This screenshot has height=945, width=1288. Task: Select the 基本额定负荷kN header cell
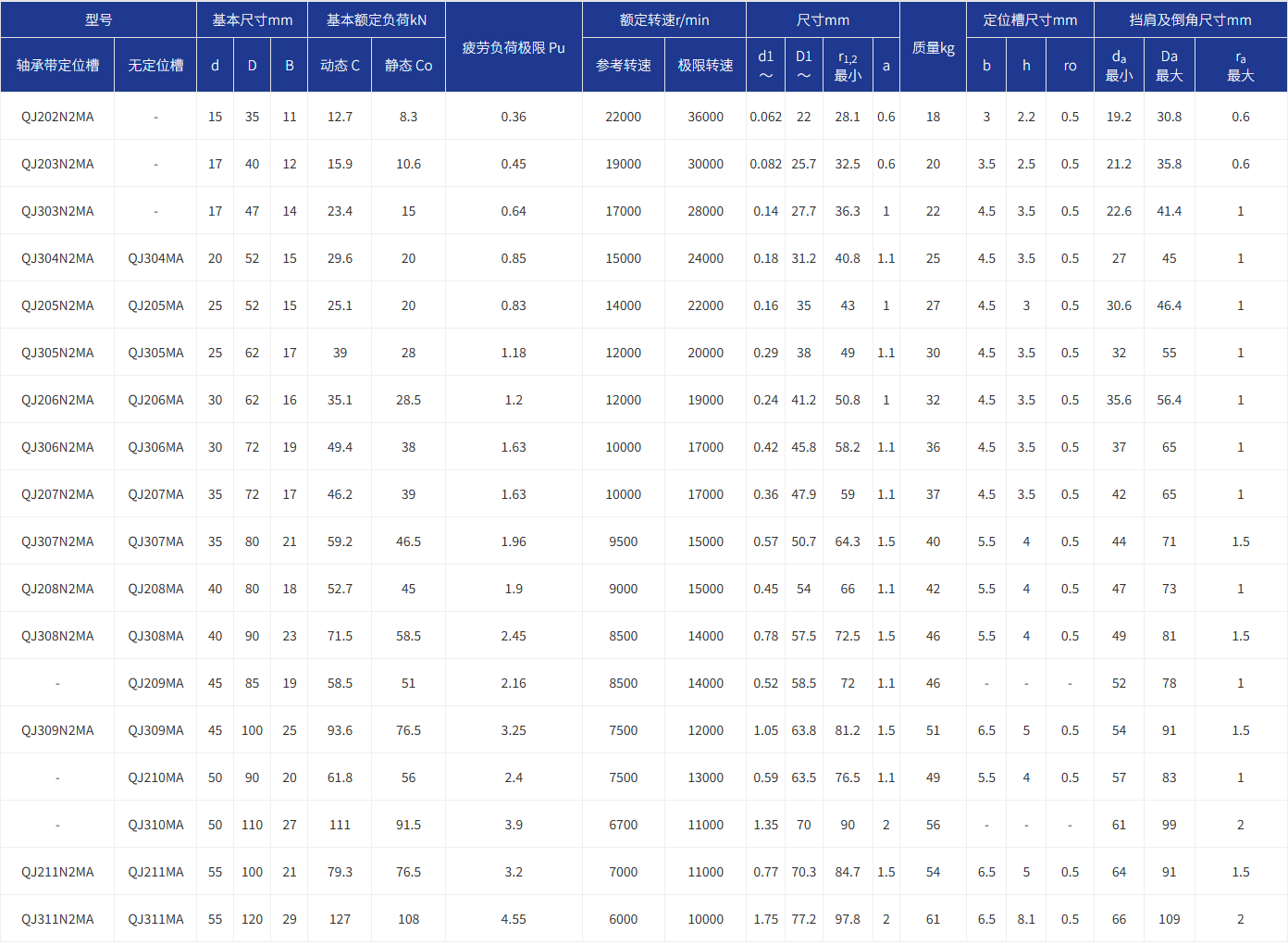[377, 19]
